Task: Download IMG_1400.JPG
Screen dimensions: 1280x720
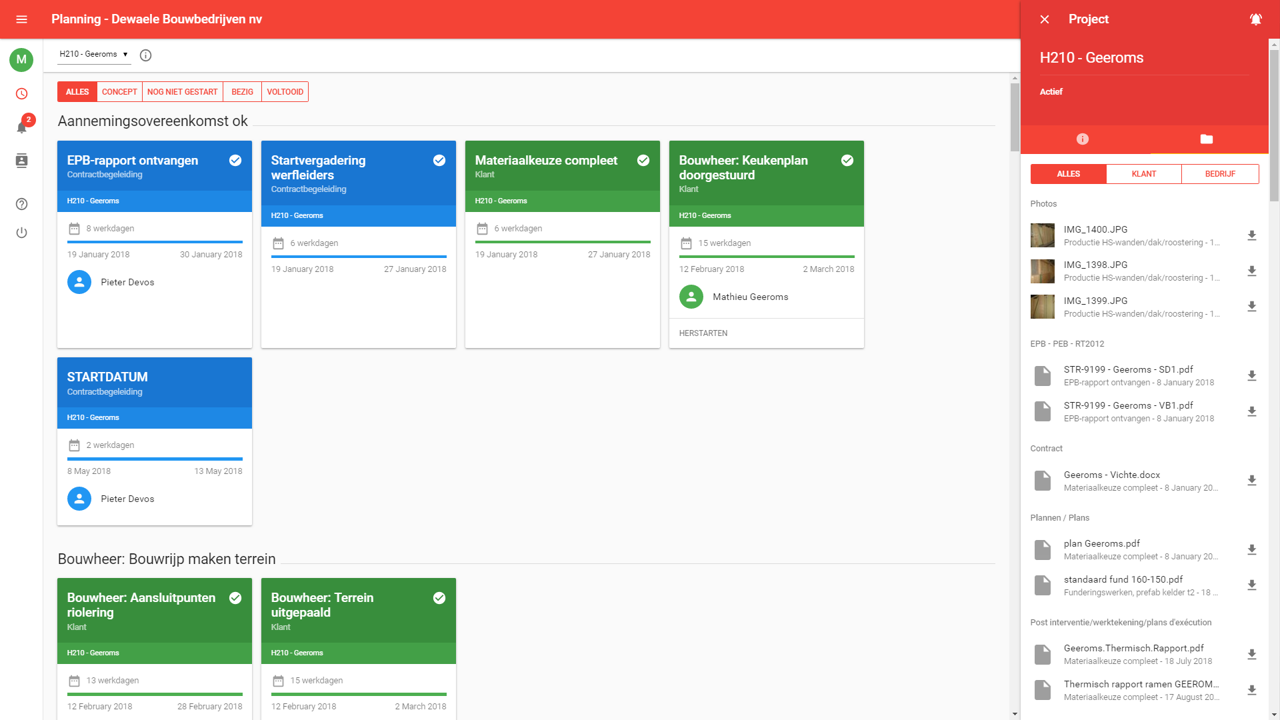Action: coord(1251,236)
